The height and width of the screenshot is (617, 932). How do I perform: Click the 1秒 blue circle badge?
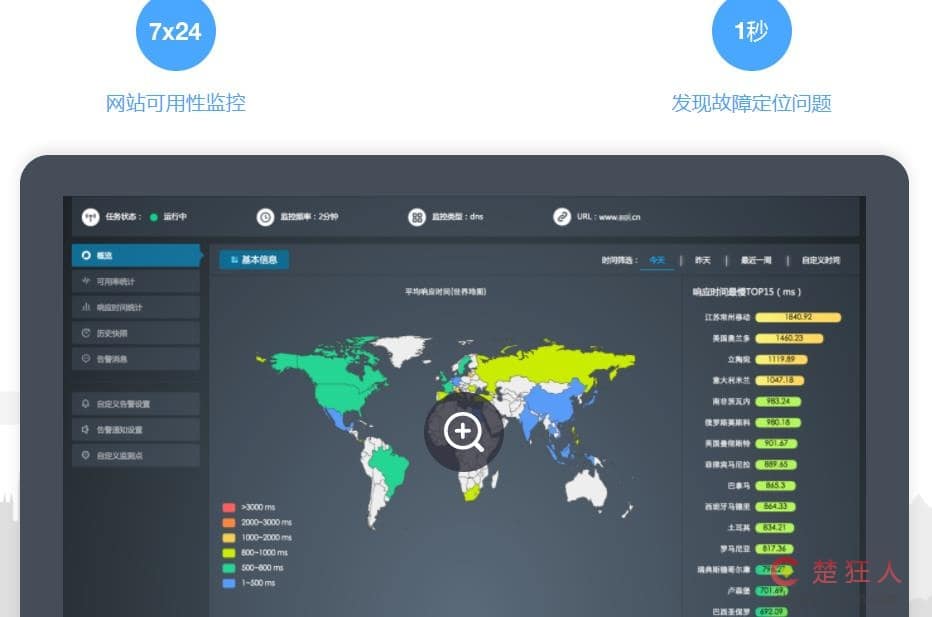[751, 32]
